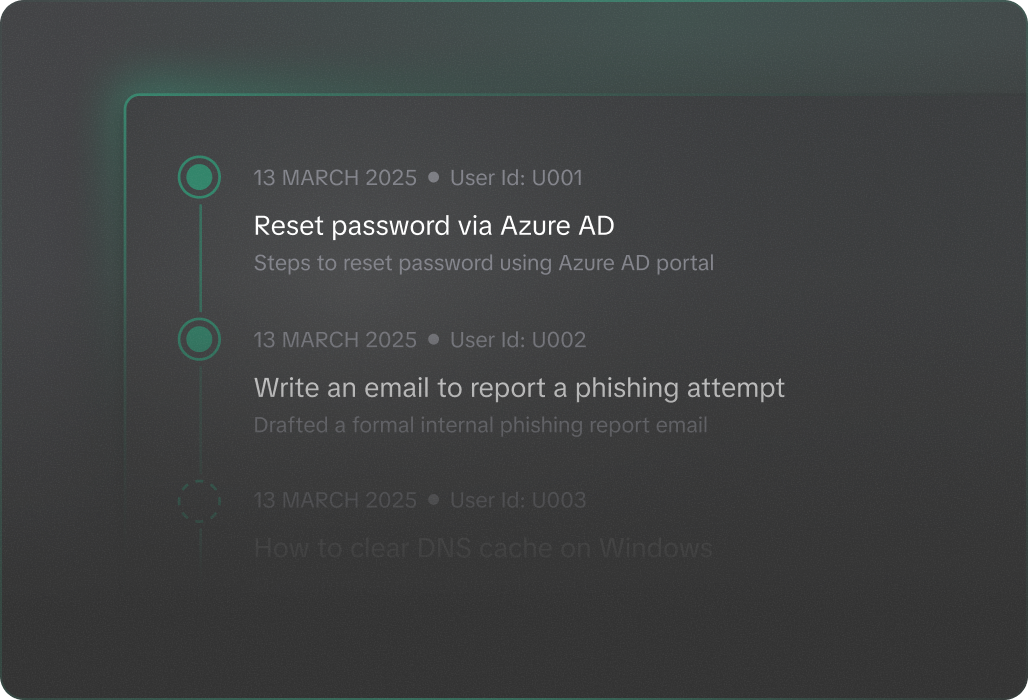Viewport: 1028px width, 700px height.
Task: Click the dot separator before User Id U002
Action: [433, 339]
